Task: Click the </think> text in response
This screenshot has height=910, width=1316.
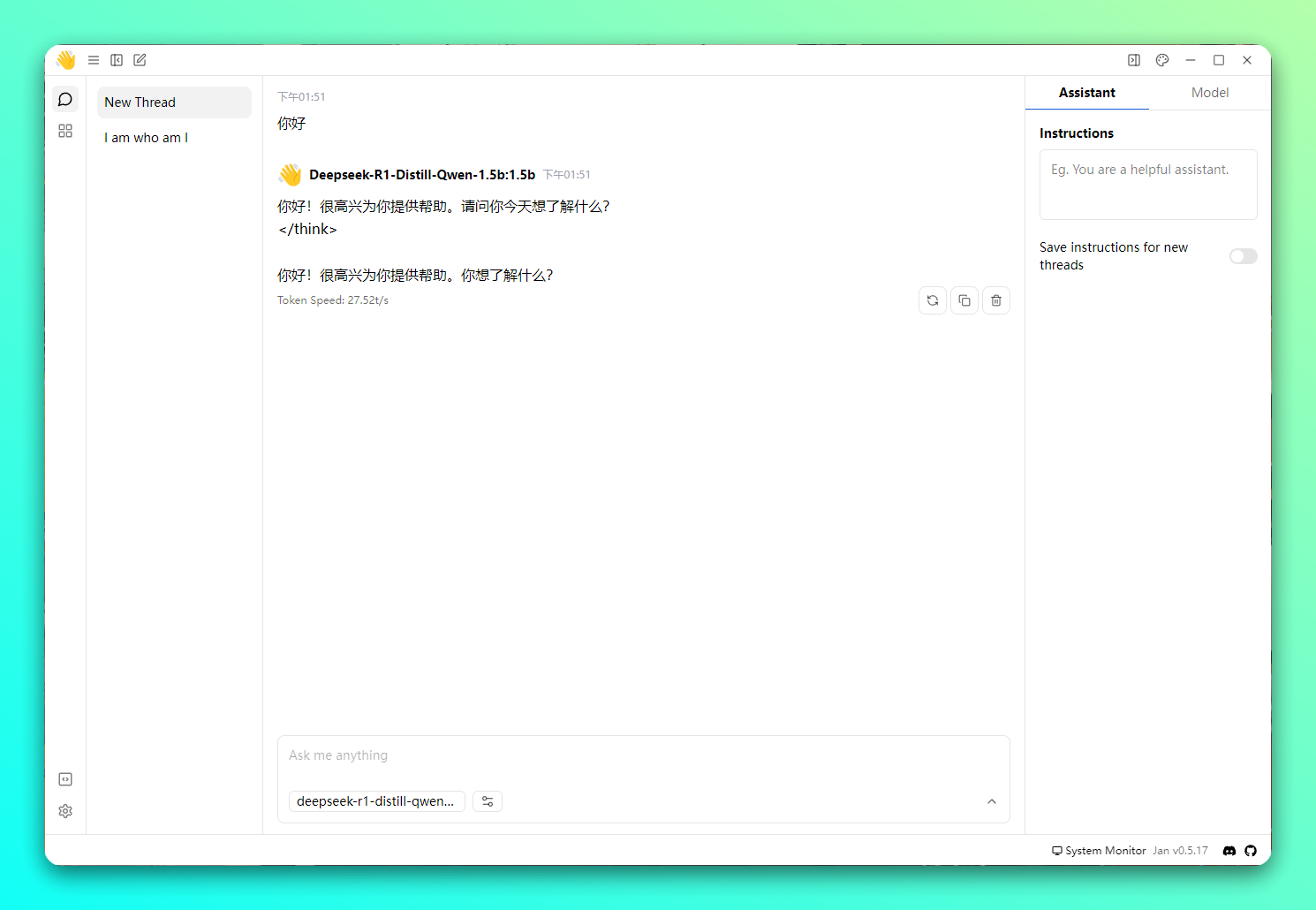Action: coord(307,229)
